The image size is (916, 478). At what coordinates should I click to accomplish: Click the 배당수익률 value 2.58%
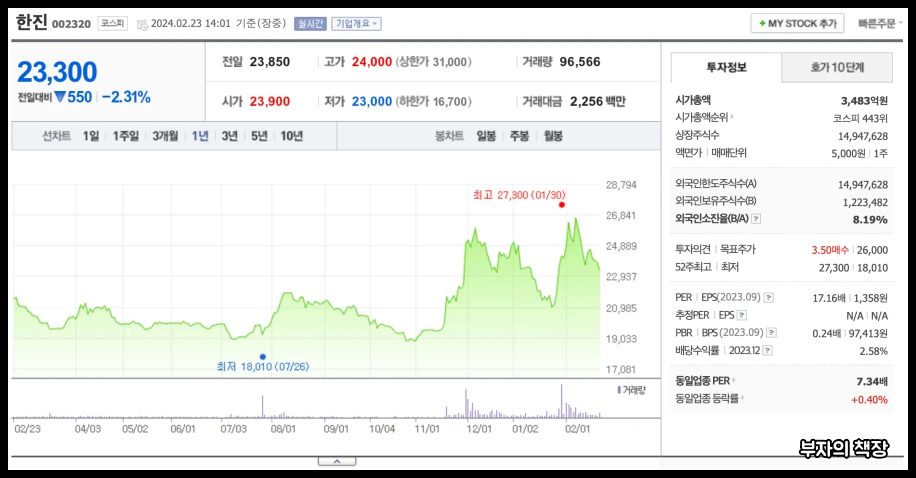pos(873,351)
